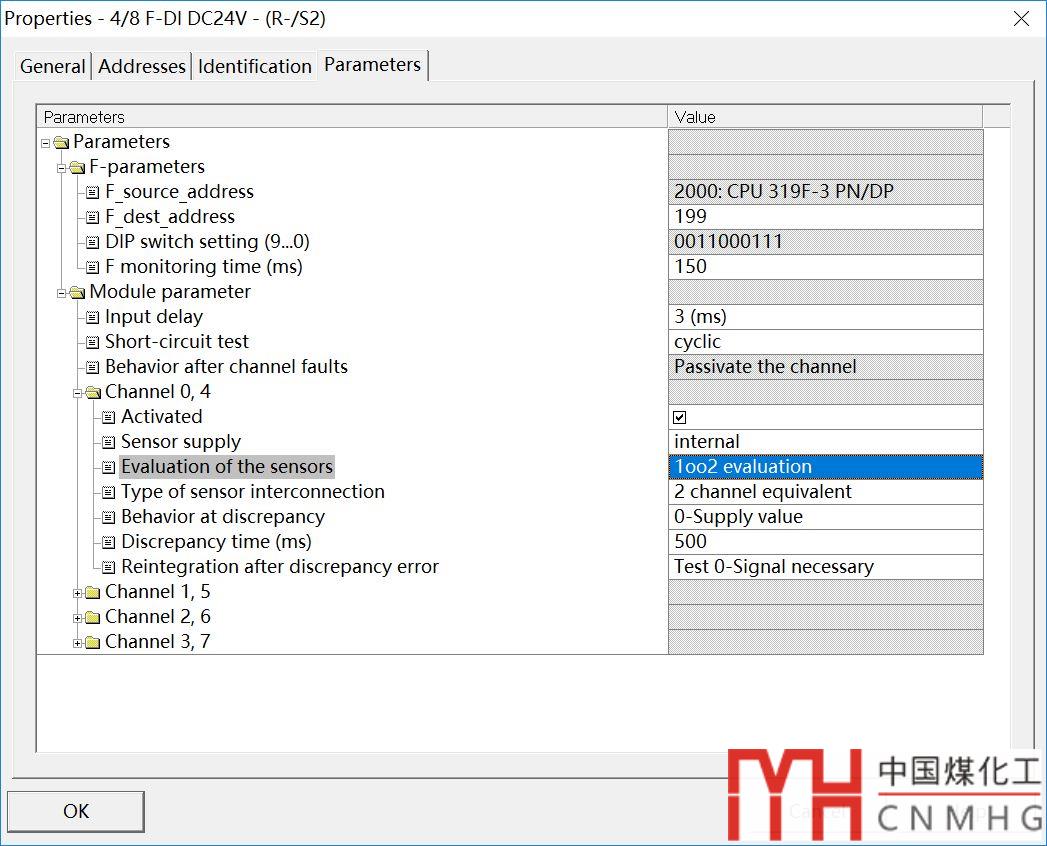The width and height of the screenshot is (1047, 846).
Task: Collapse the F-parameters tree node
Action: pos(61,168)
